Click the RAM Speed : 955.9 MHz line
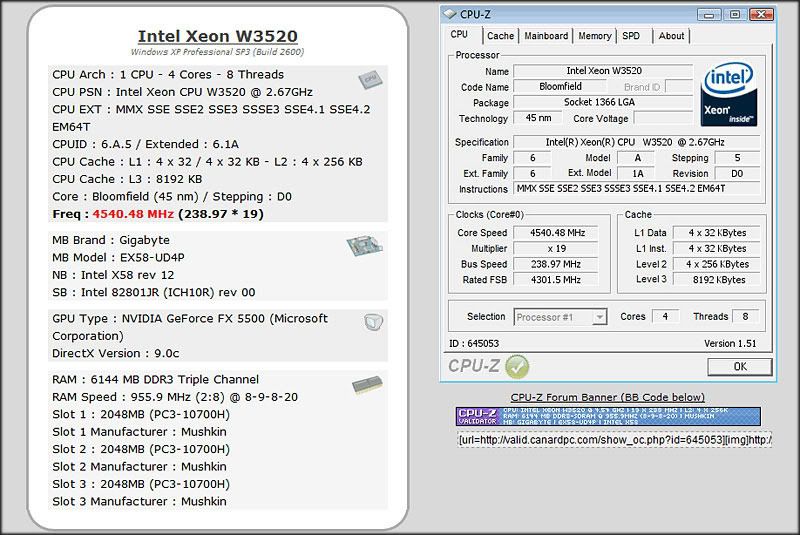The width and height of the screenshot is (800, 535). (x=175, y=397)
